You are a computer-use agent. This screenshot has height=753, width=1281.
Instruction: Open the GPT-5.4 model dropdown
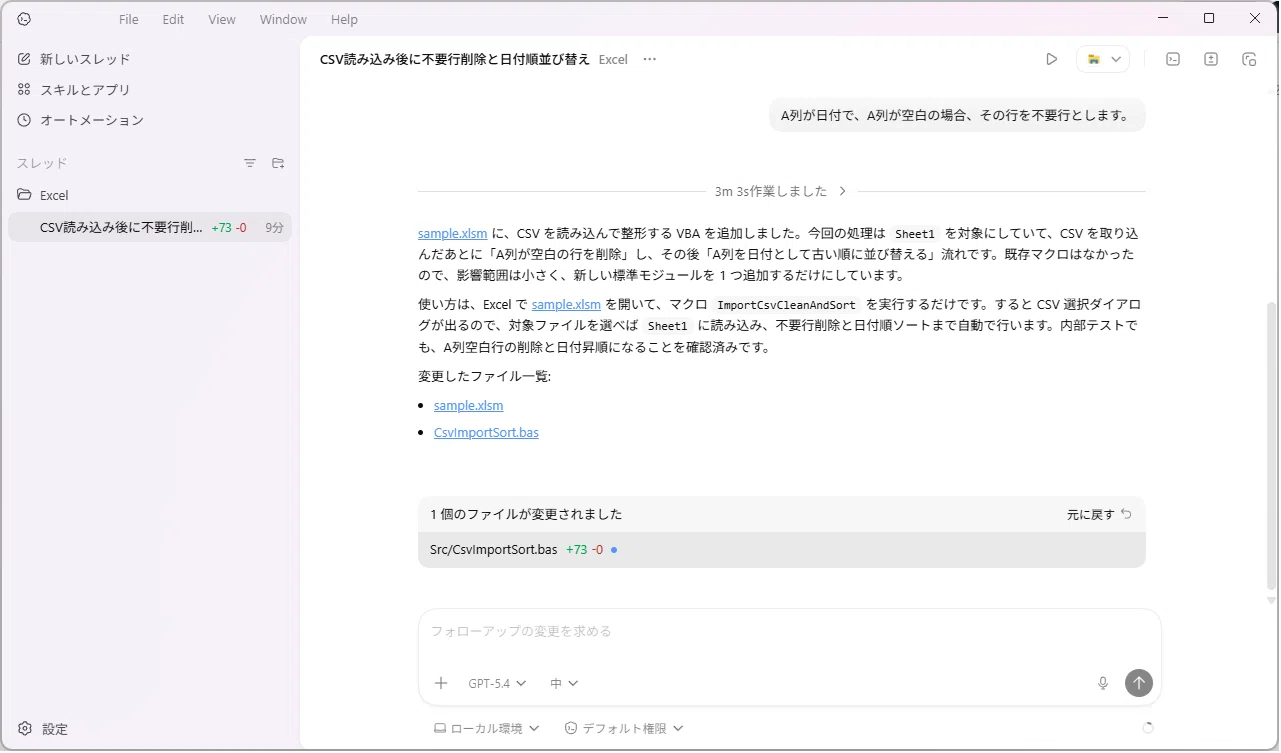coord(497,683)
